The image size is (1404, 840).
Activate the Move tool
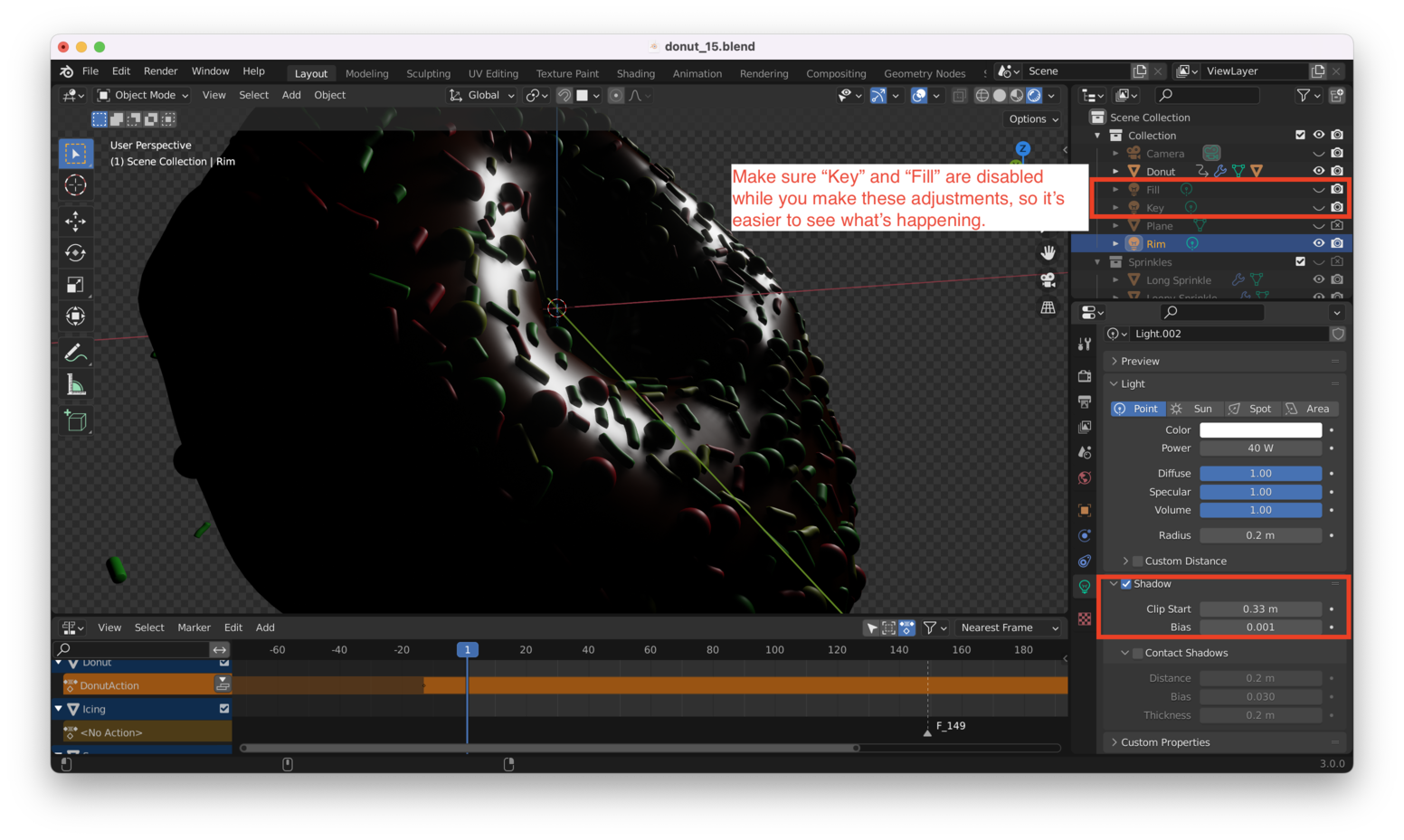pos(76,221)
